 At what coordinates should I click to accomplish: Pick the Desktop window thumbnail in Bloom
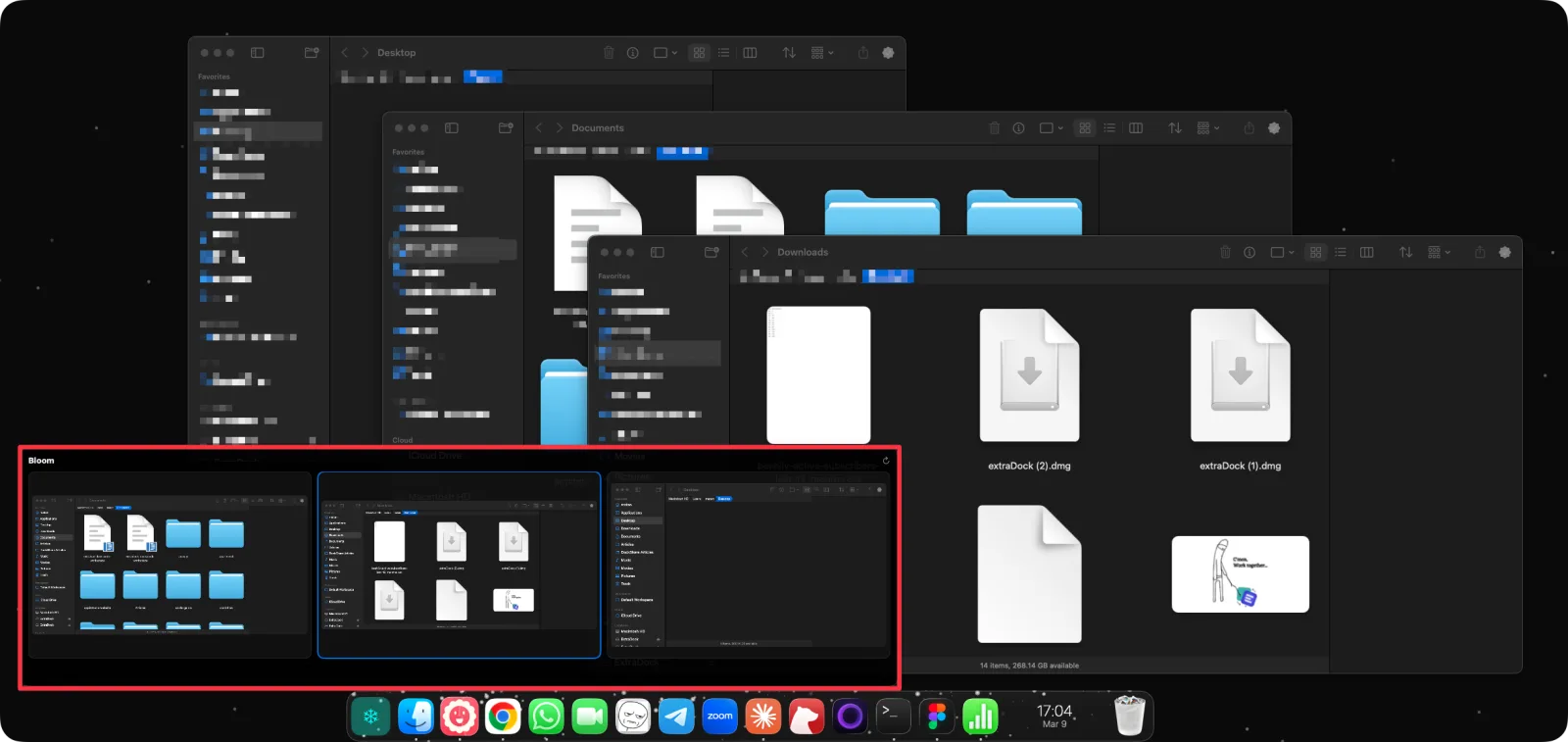pos(749,565)
